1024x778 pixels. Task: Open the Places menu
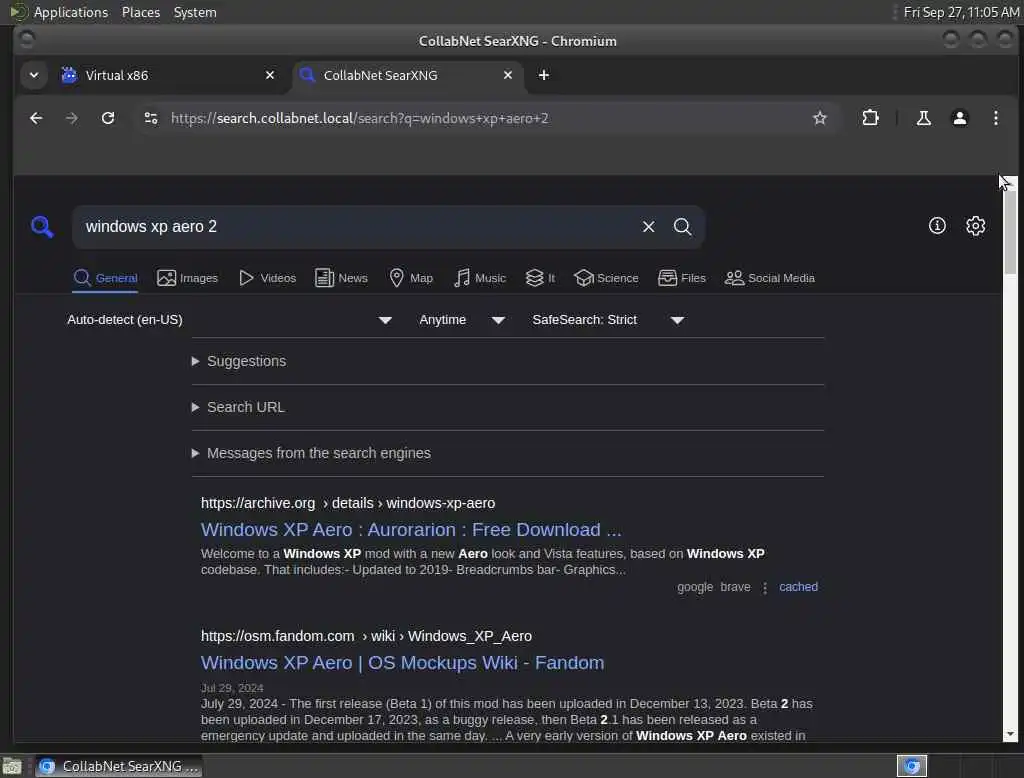(141, 12)
